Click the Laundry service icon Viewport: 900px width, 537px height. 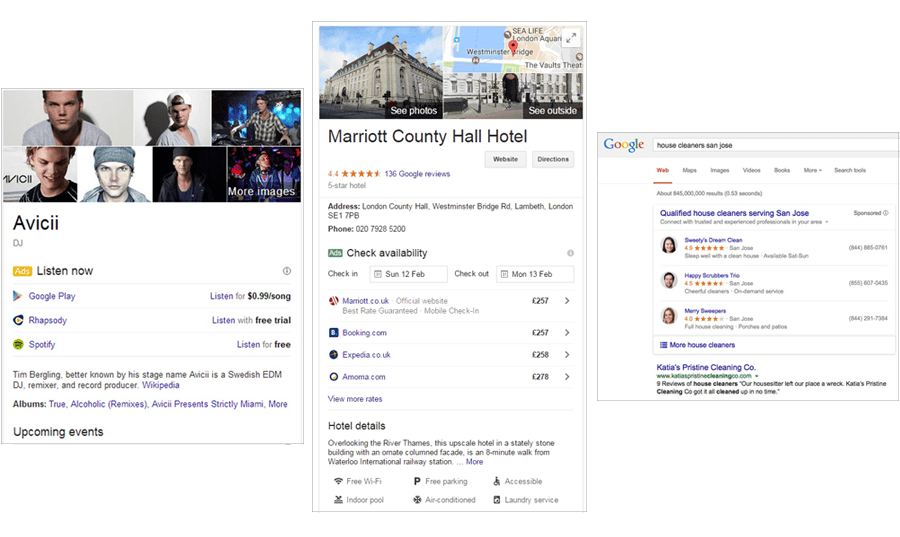pos(496,500)
